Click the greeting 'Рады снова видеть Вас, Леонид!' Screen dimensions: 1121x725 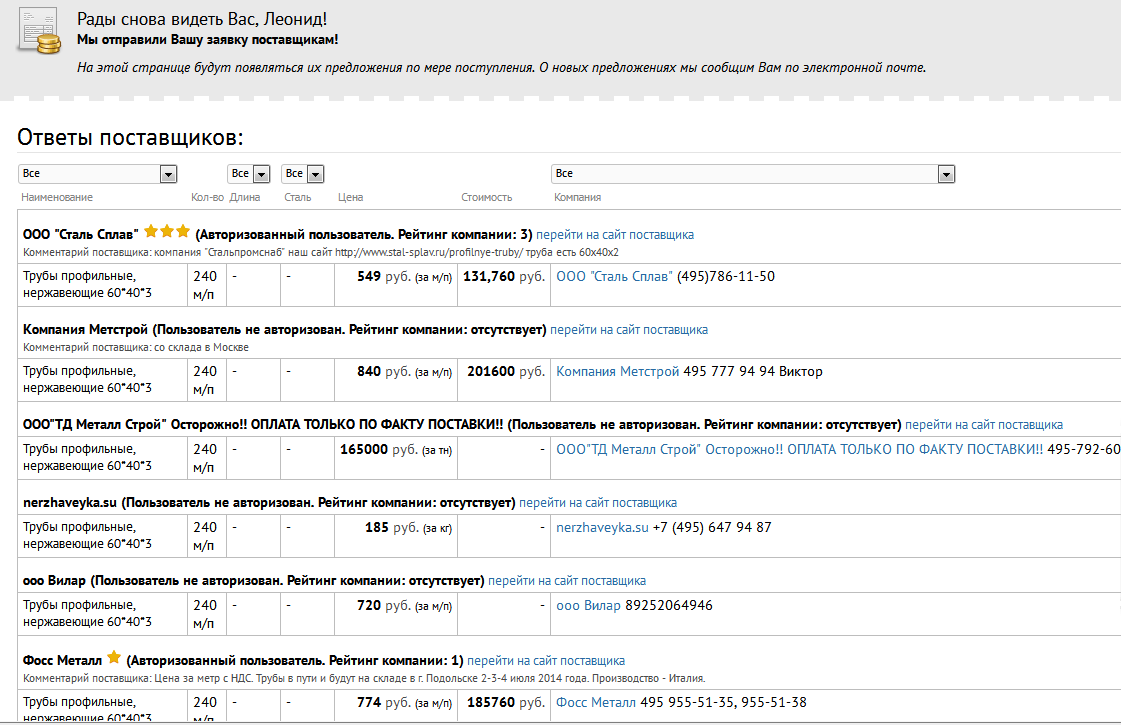[202, 19]
